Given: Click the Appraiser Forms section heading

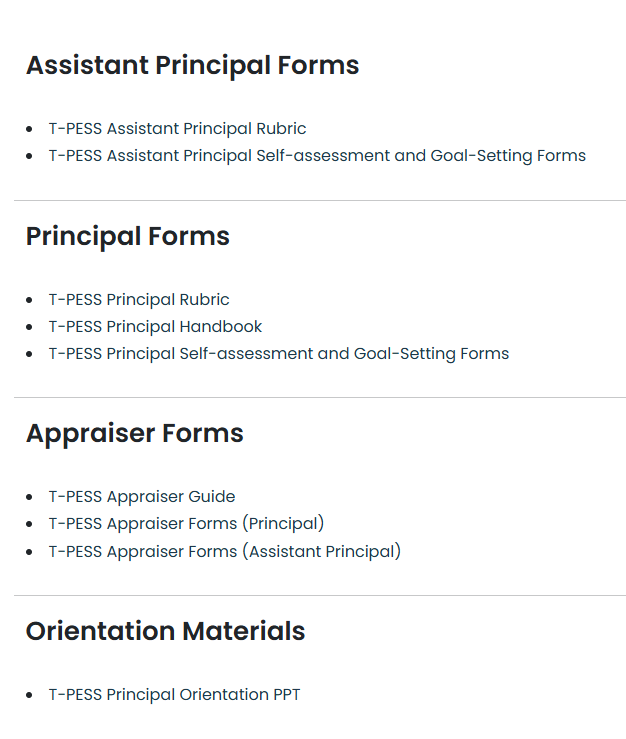Looking at the screenshot, I should [x=135, y=433].
